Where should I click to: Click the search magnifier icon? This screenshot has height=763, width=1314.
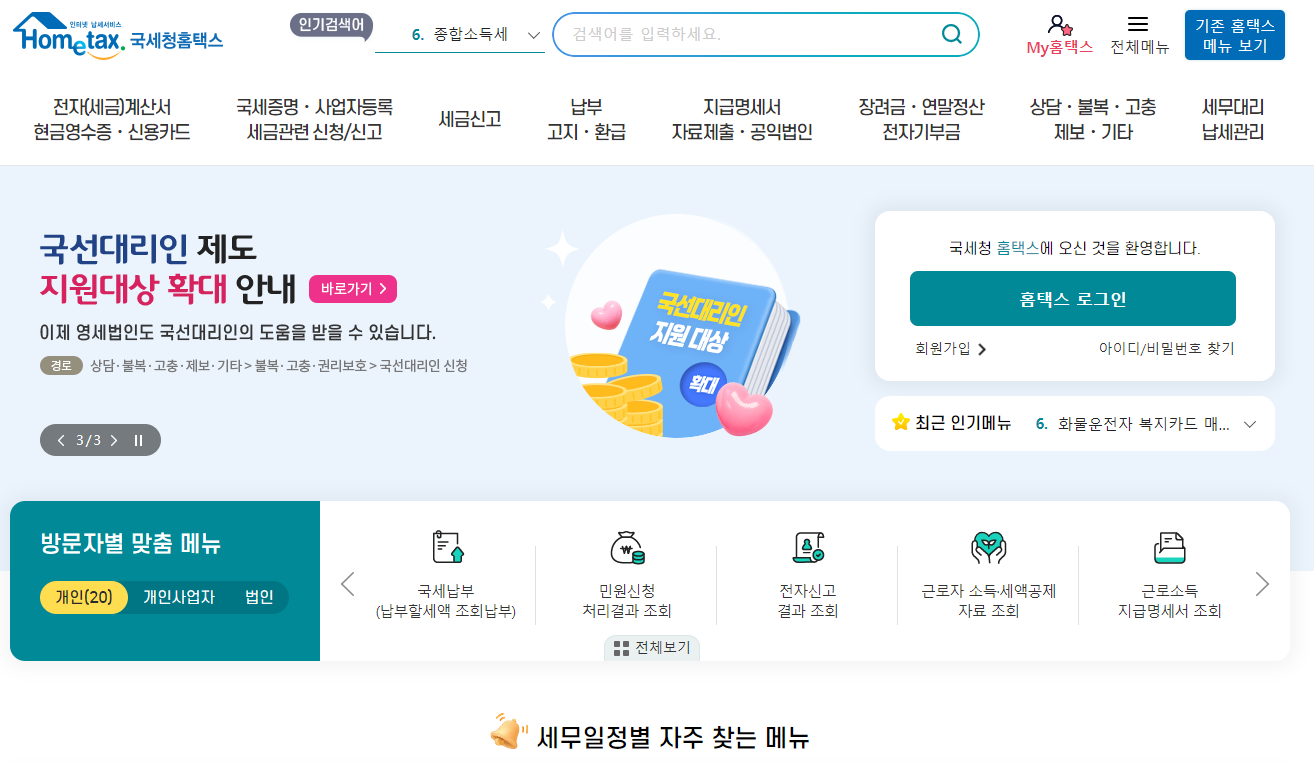[949, 34]
